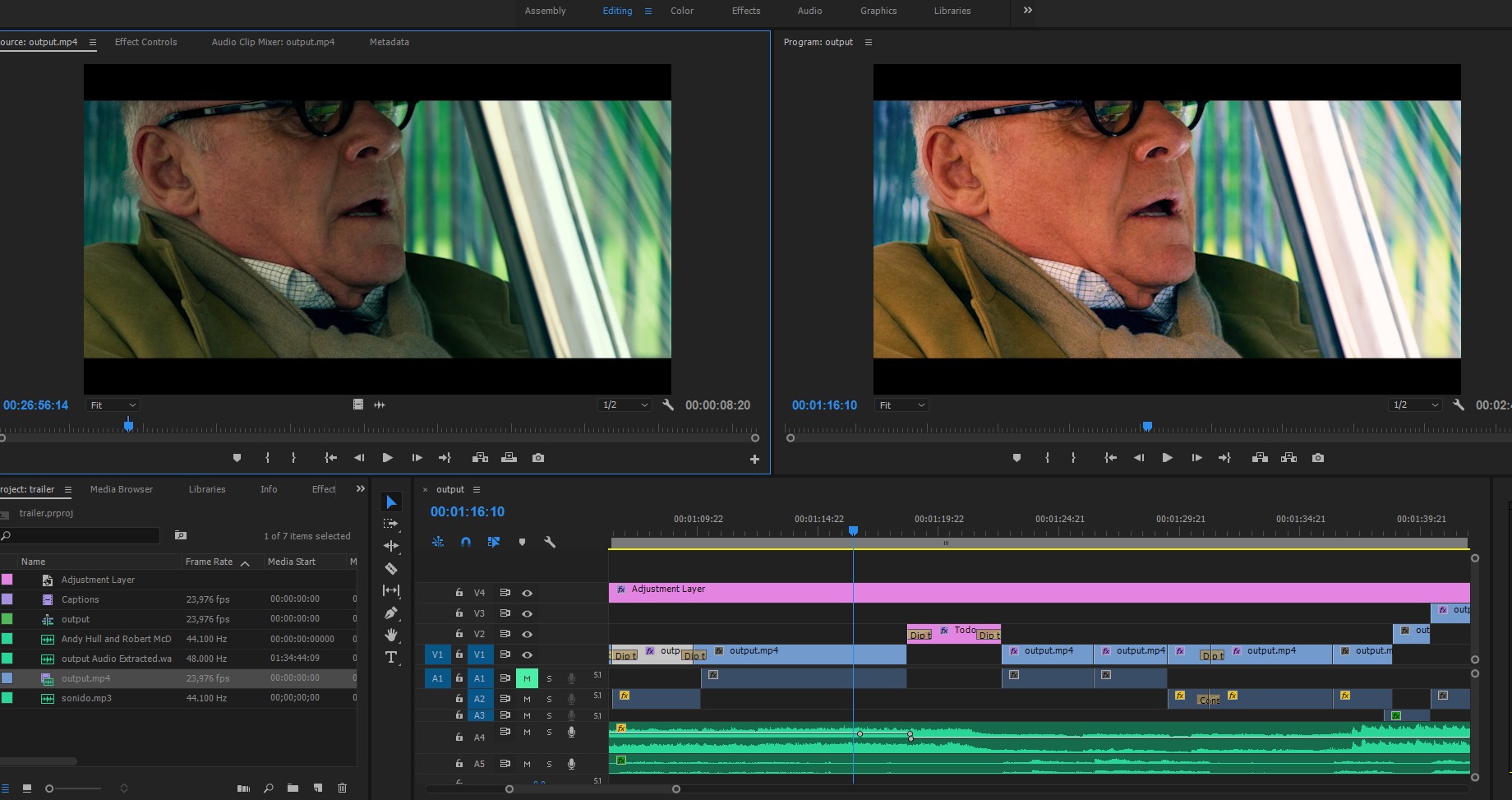Click Export Frame camera in Program monitor
The width and height of the screenshot is (1512, 800).
point(1318,458)
